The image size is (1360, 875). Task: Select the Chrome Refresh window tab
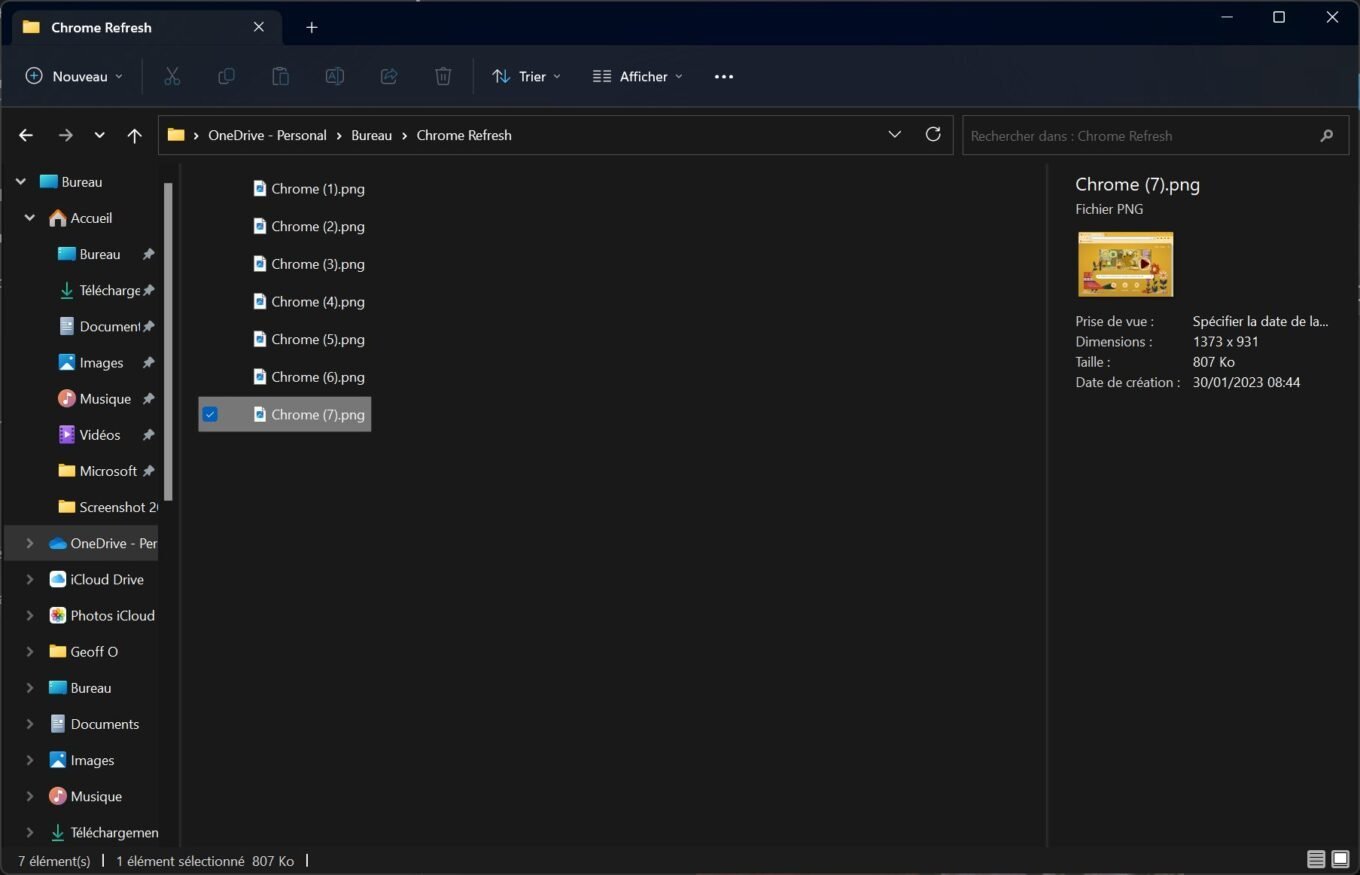tap(145, 27)
